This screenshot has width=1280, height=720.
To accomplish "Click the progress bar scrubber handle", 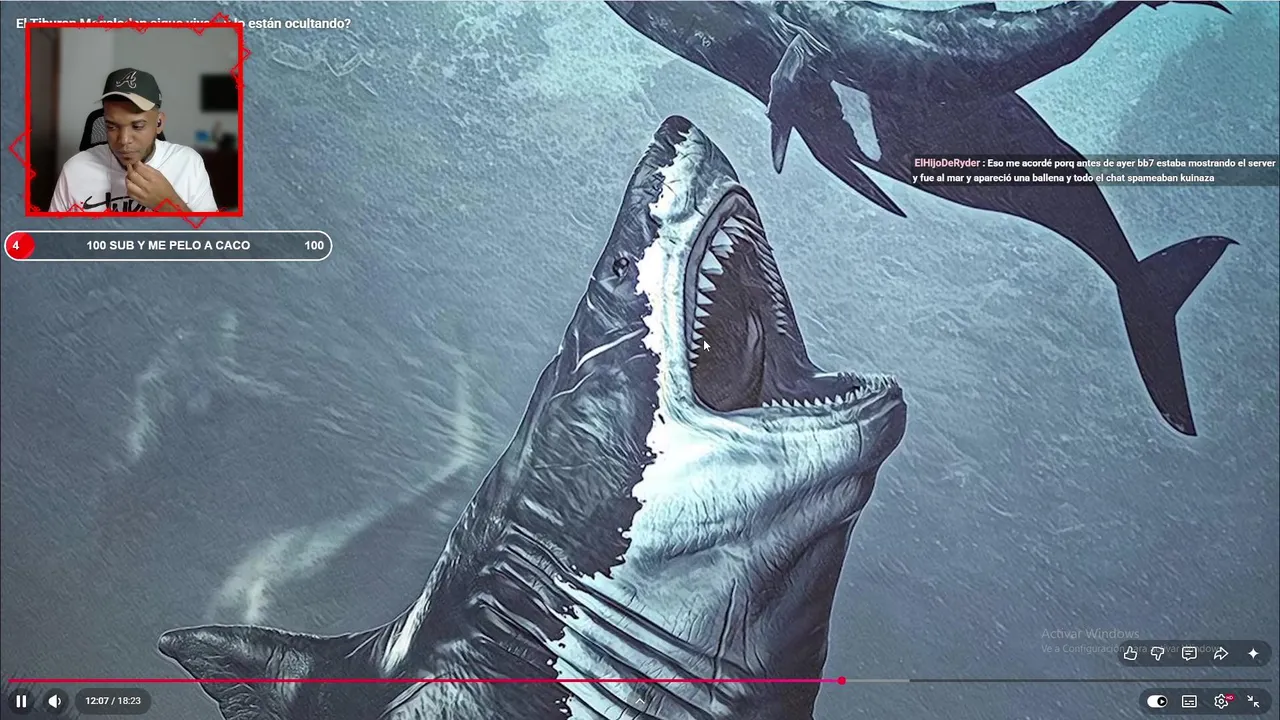I will point(842,680).
